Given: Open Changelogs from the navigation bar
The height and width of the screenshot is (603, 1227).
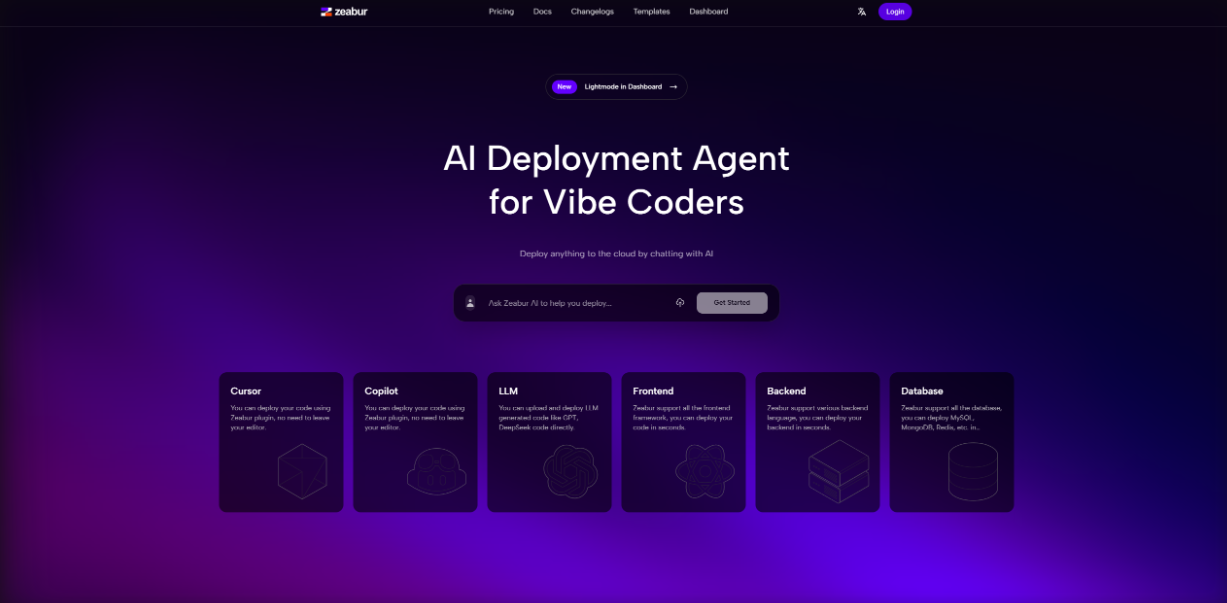Looking at the screenshot, I should [x=592, y=12].
